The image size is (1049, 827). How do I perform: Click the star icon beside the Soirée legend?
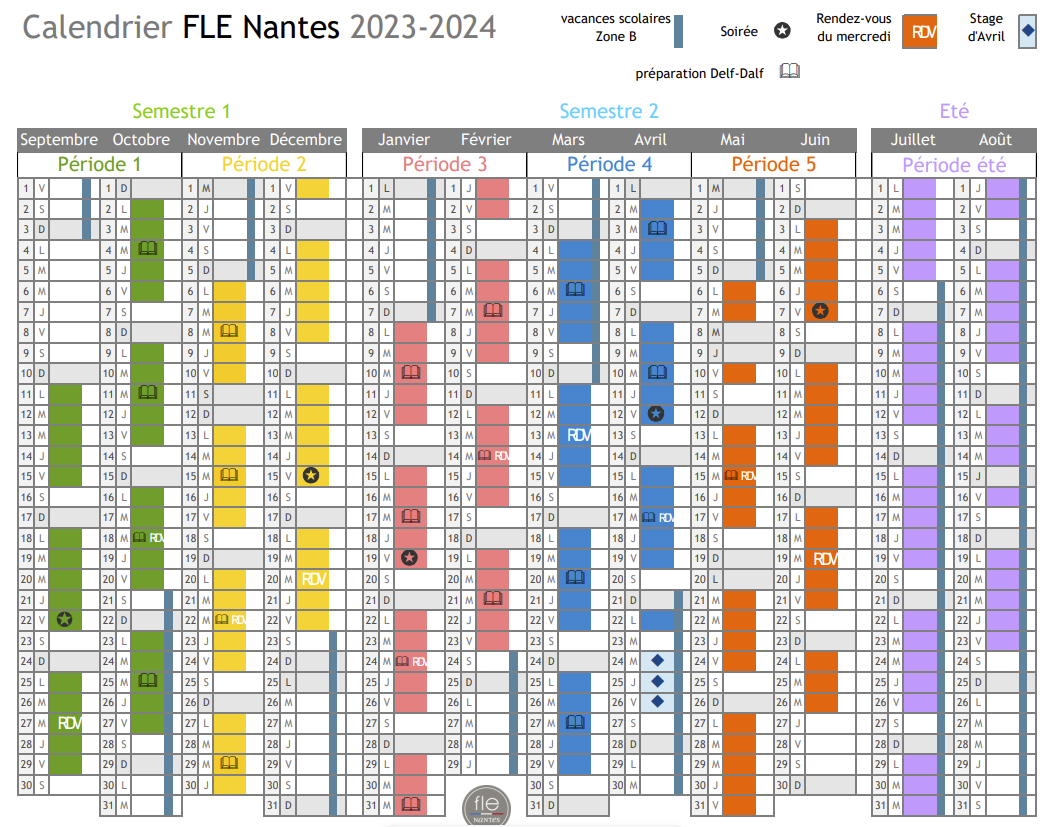[782, 31]
